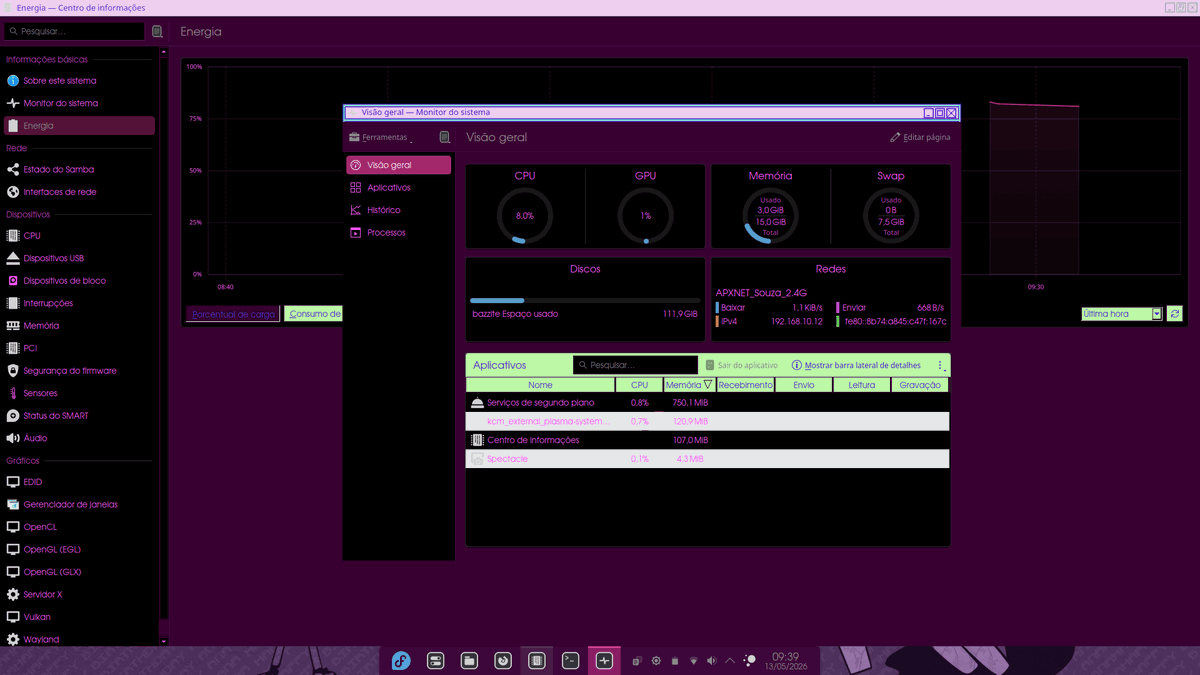Click the volume icon in the system tray
The height and width of the screenshot is (675, 1200).
tap(712, 661)
